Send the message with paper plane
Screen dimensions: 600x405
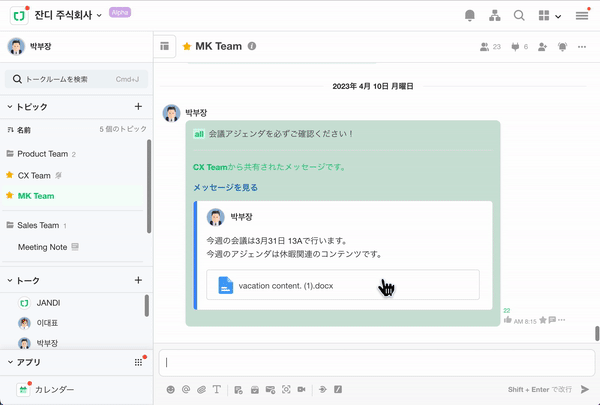coord(585,390)
